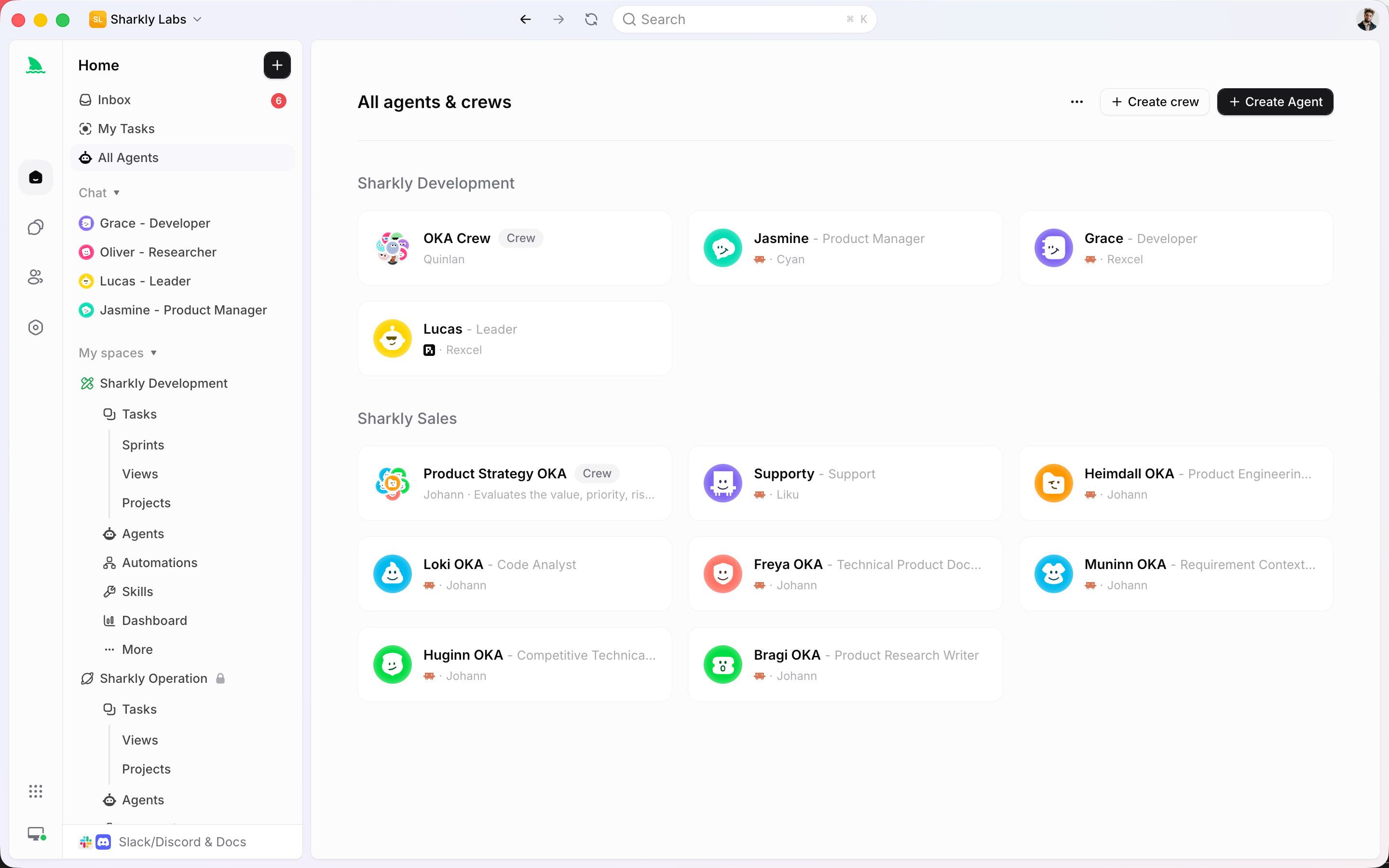Navigate forward with the right arrow
This screenshot has width=1389, height=868.
coord(558,19)
